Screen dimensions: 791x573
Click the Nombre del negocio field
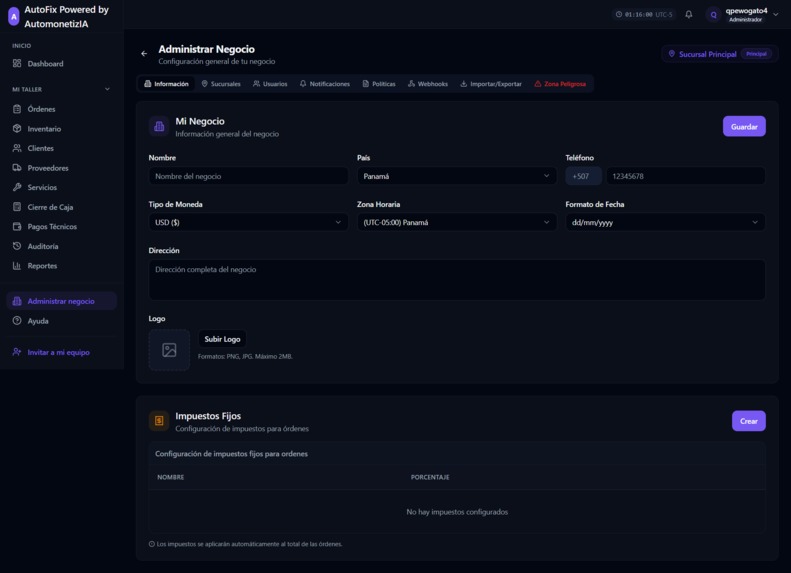coord(248,176)
